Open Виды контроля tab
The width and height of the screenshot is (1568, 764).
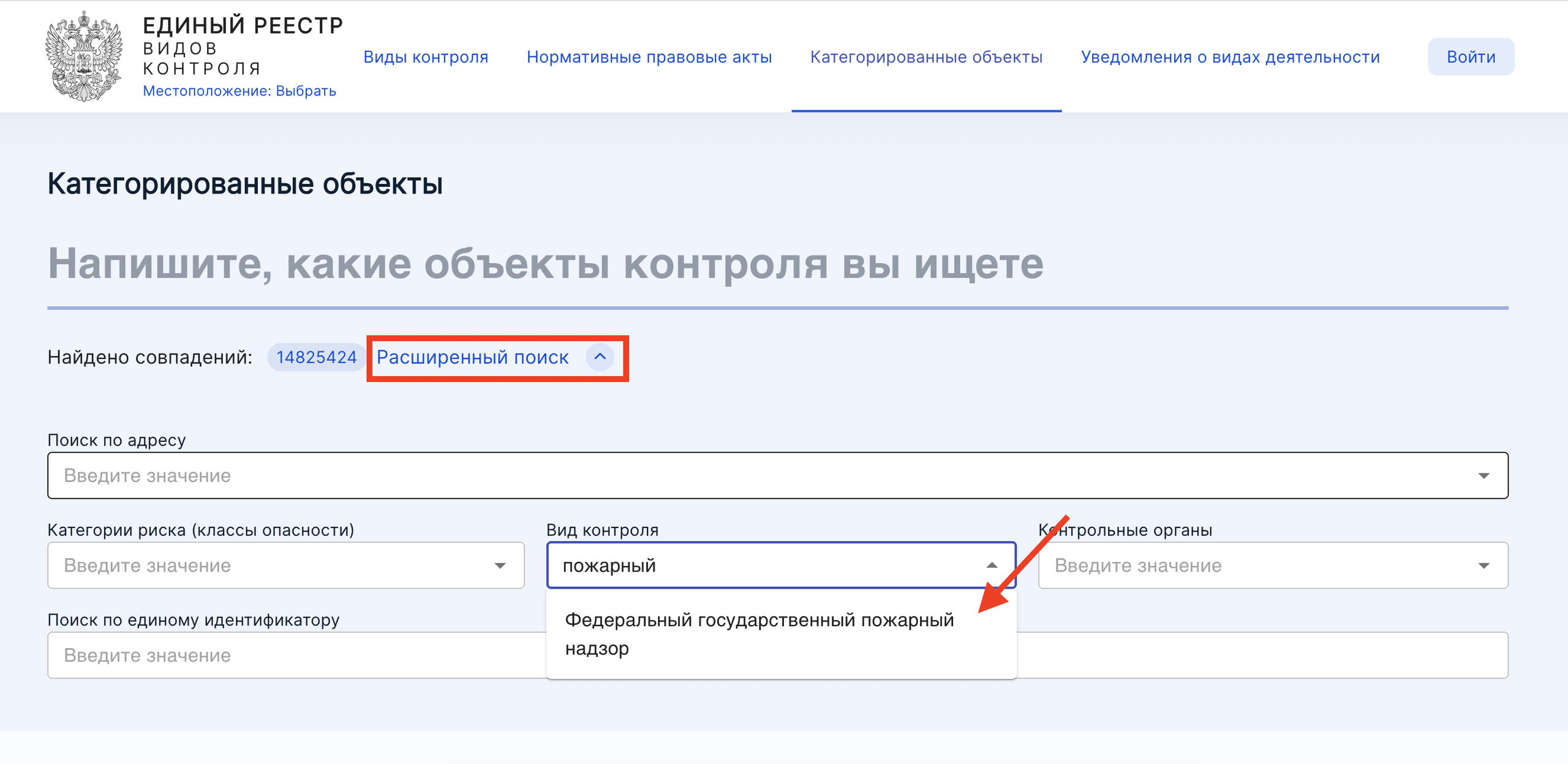[426, 57]
